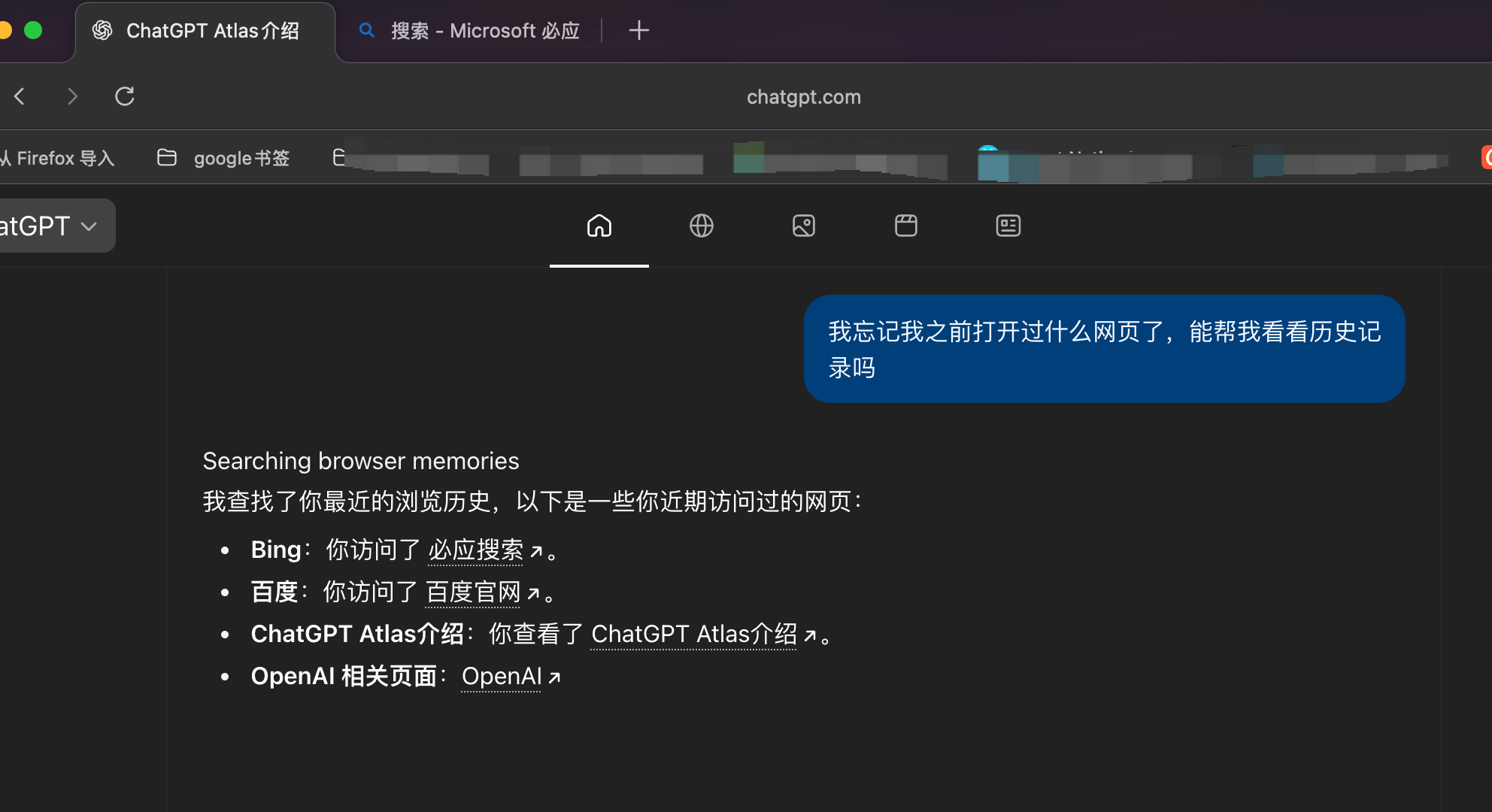Open the images tab icon
Image resolution: width=1492 pixels, height=812 pixels.
[803, 226]
